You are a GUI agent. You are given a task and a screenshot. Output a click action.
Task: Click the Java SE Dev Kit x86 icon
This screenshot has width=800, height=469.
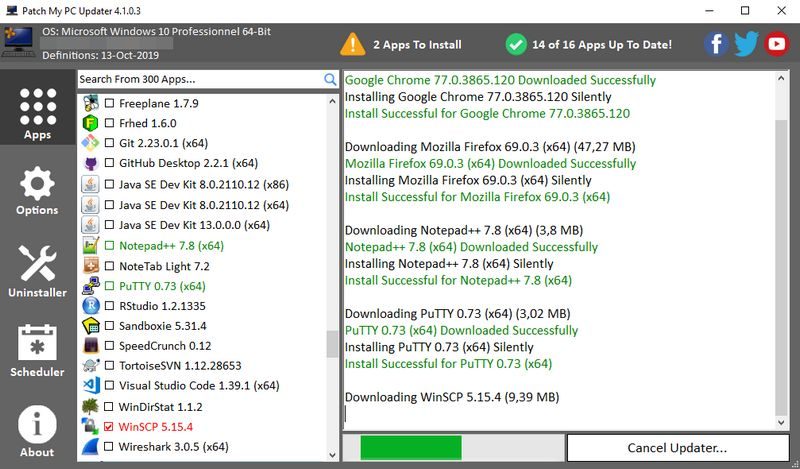90,184
